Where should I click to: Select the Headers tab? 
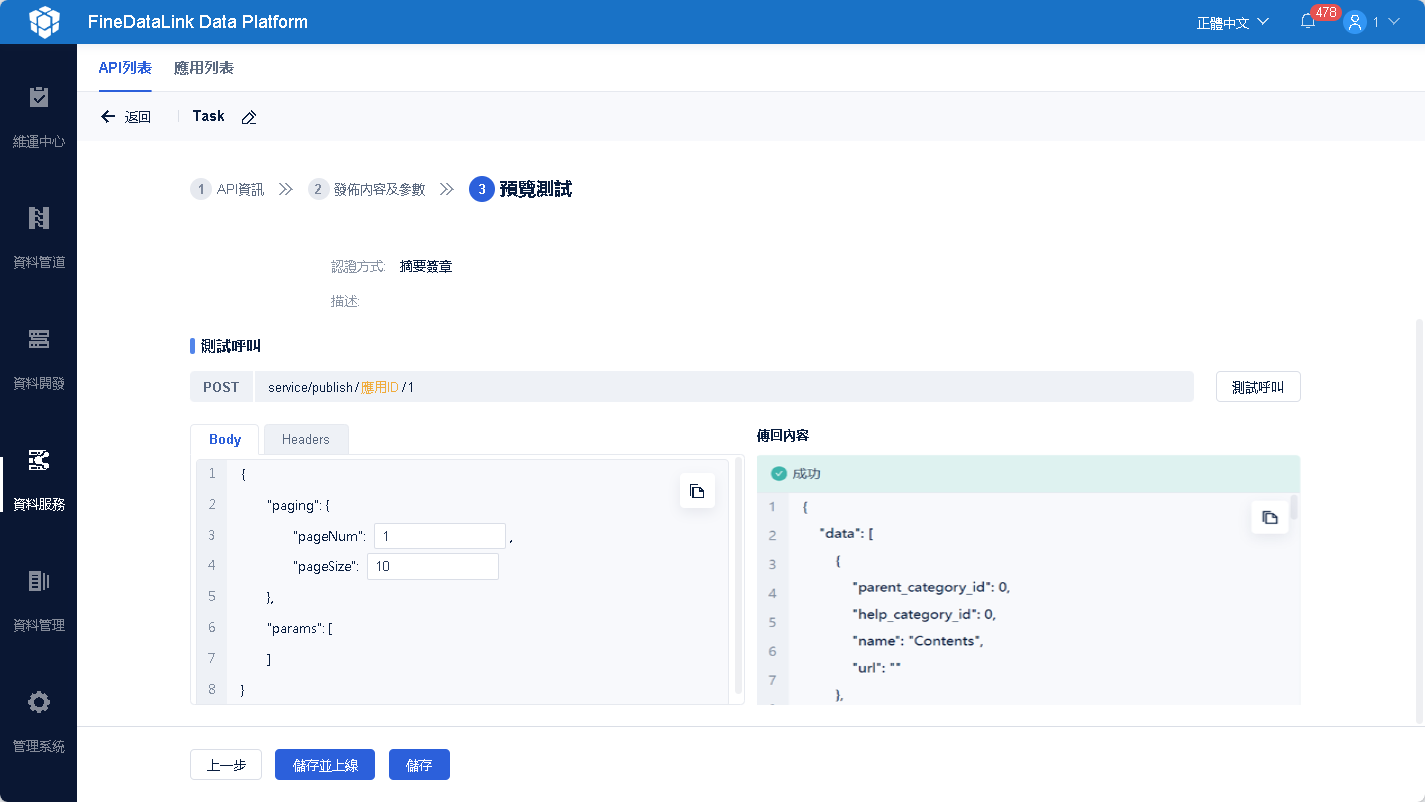[x=306, y=439]
